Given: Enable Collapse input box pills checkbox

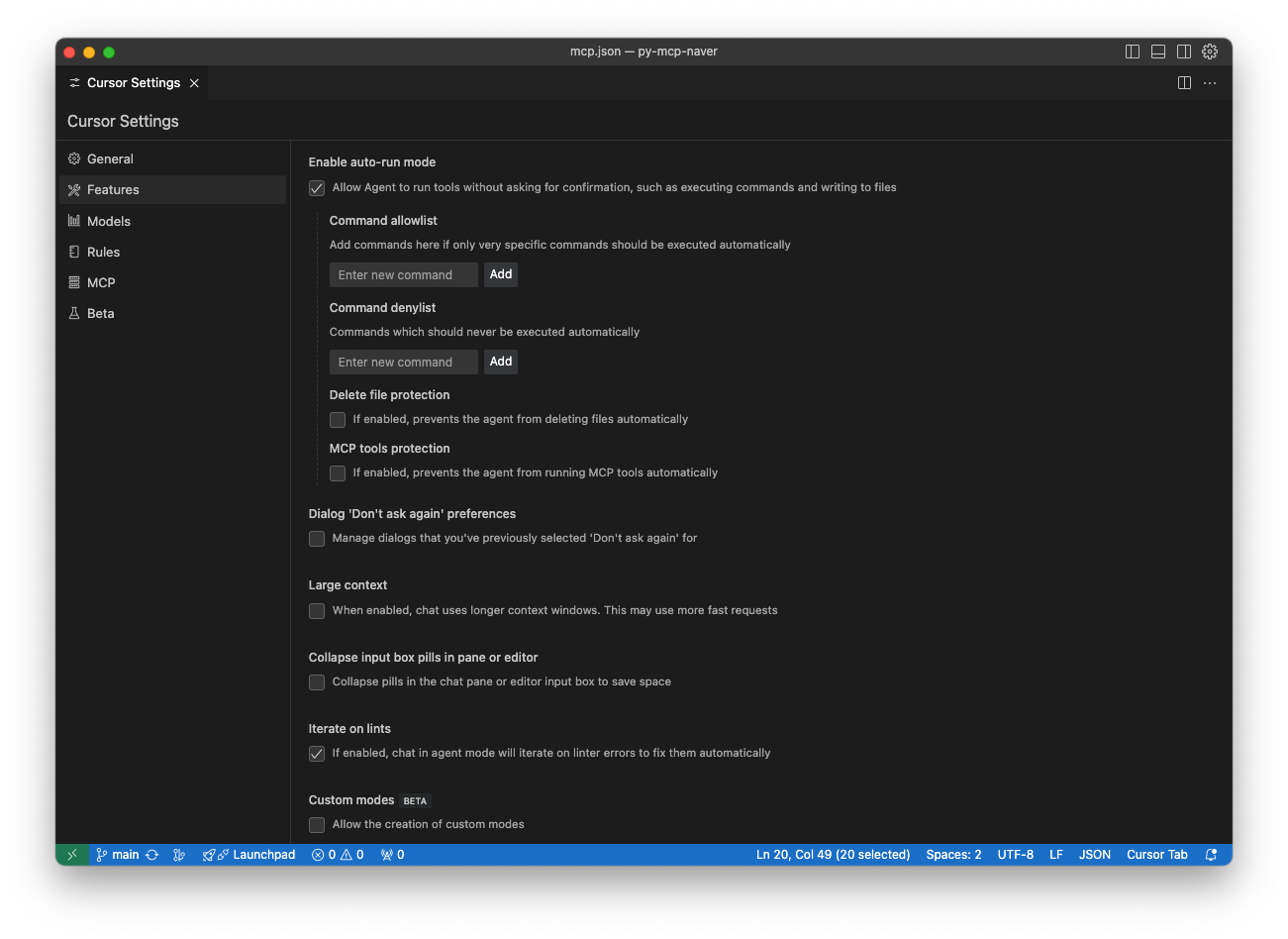Looking at the screenshot, I should click(317, 682).
